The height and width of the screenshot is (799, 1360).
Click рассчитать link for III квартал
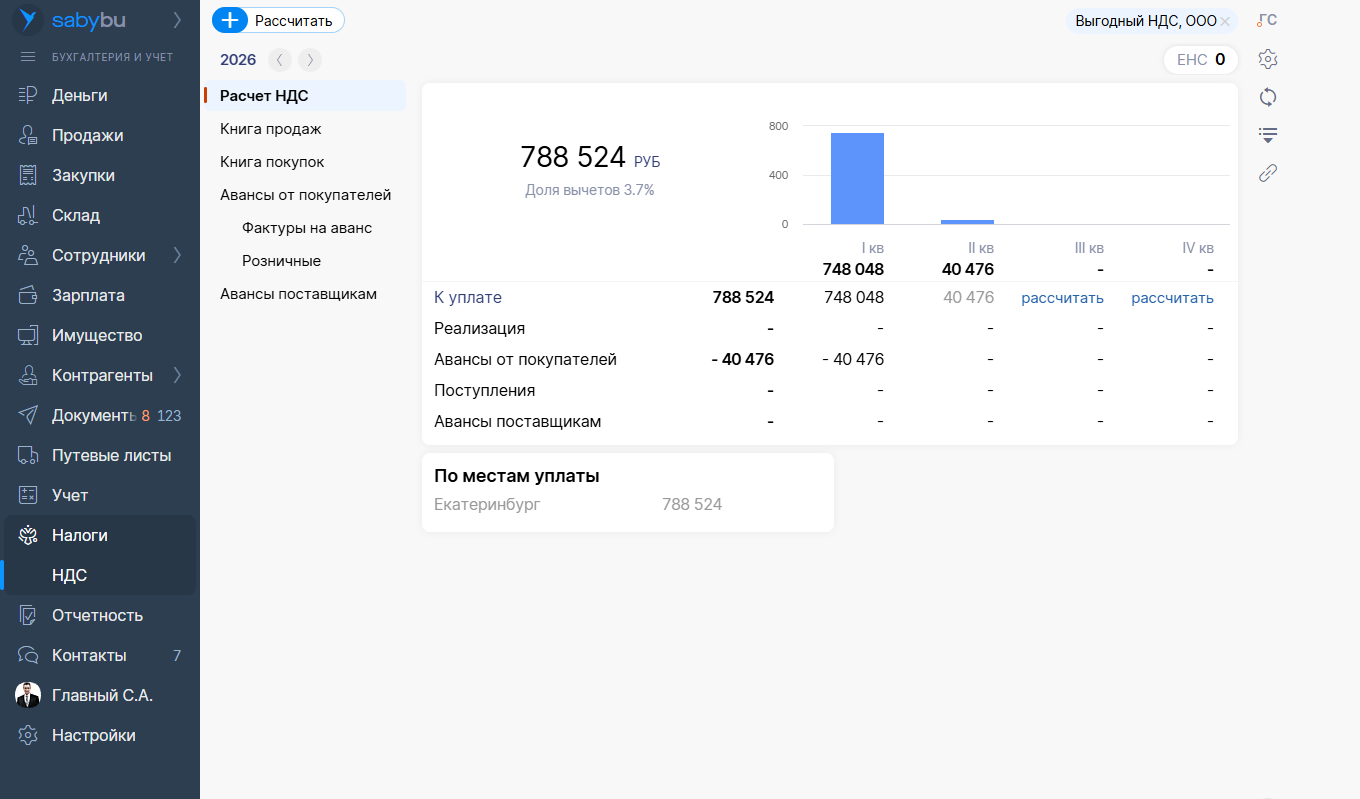1062,298
